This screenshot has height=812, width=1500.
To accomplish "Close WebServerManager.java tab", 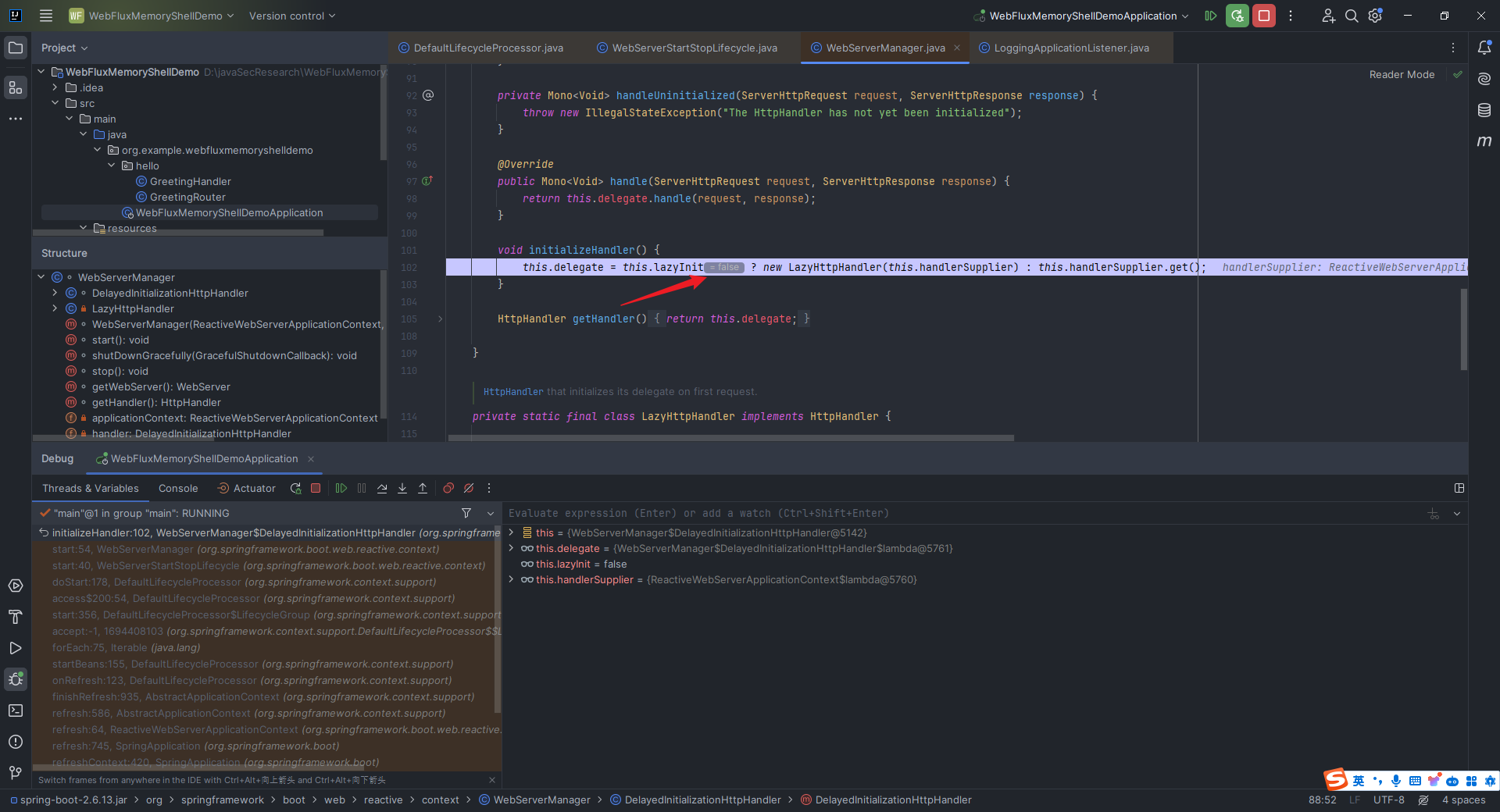I will tap(957, 48).
